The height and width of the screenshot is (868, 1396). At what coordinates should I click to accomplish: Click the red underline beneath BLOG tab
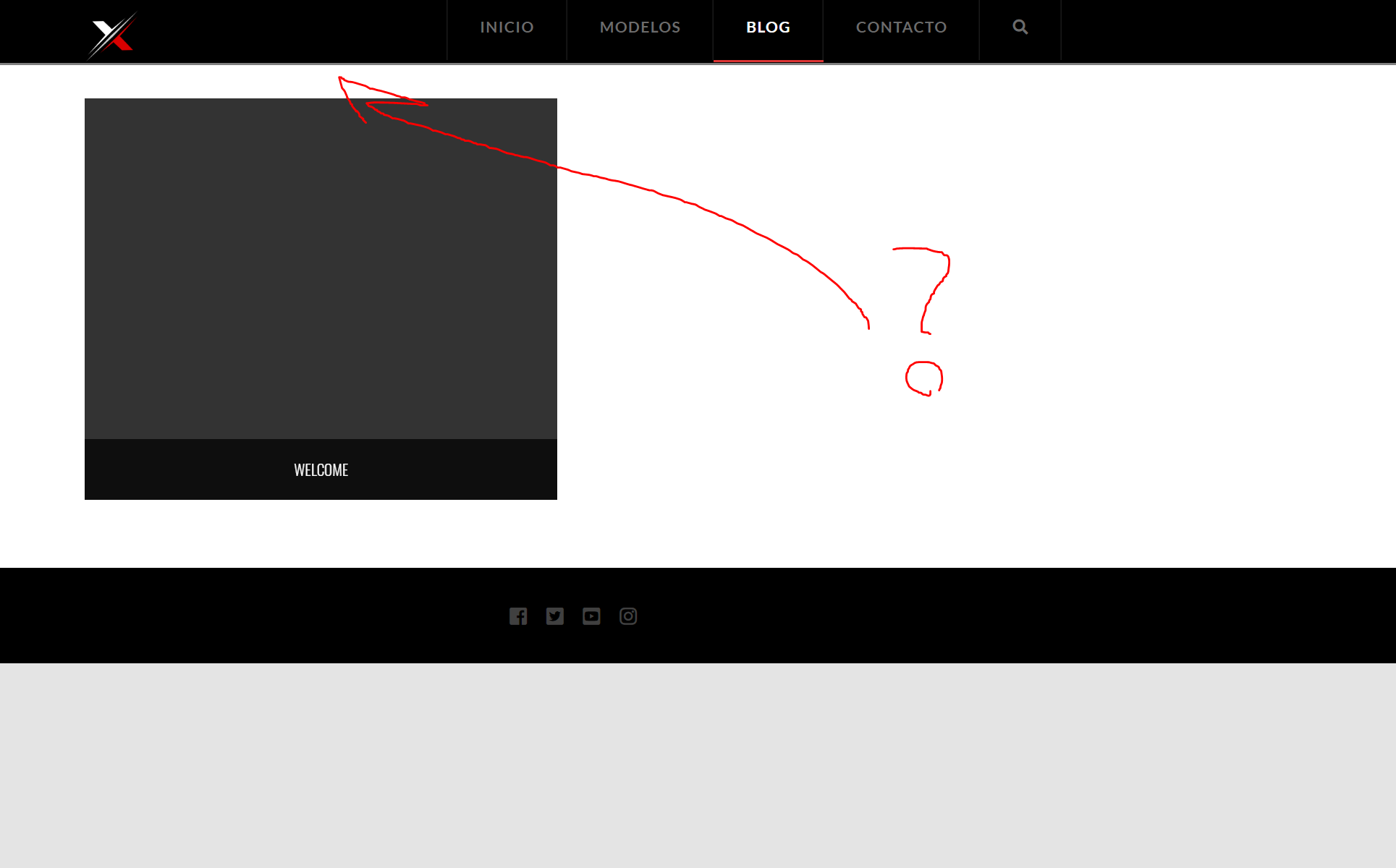coord(768,61)
